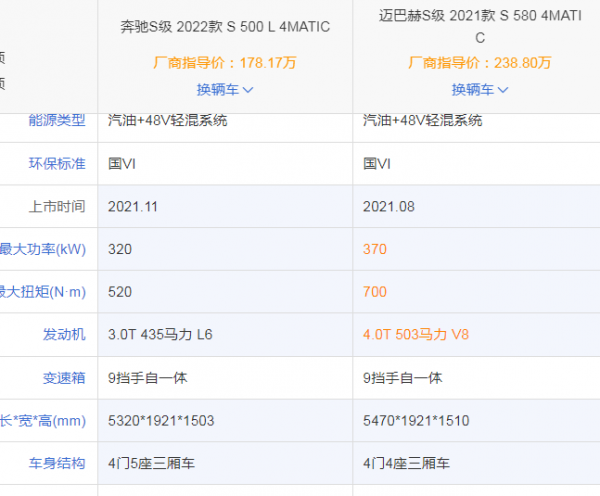Click the 奔驰S级 2022款 S 500 L 4MATIC title
Screen dimensions: 600x496
point(225,27)
